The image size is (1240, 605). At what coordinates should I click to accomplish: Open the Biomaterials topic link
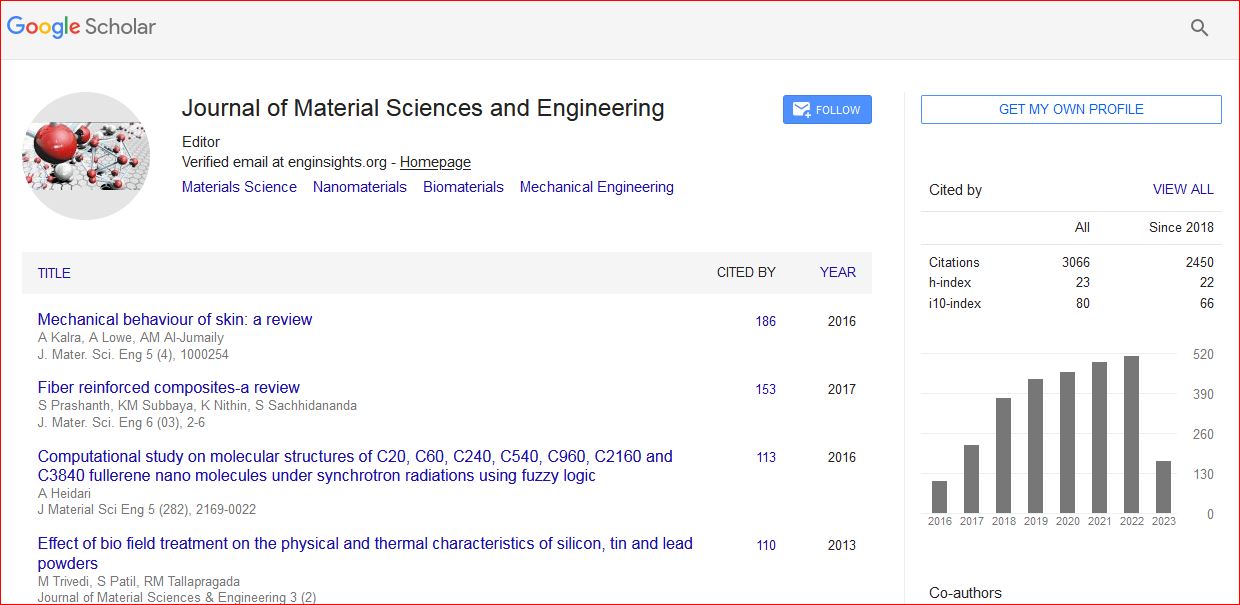(x=463, y=187)
